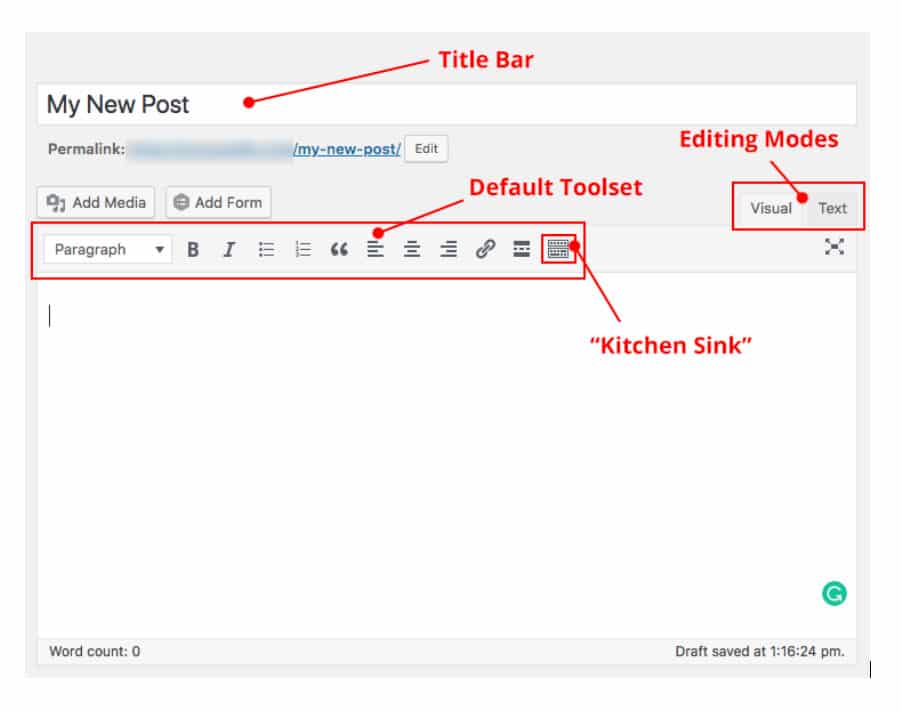The height and width of the screenshot is (713, 902).
Task: Switch to the Text editing tab
Action: [832, 208]
